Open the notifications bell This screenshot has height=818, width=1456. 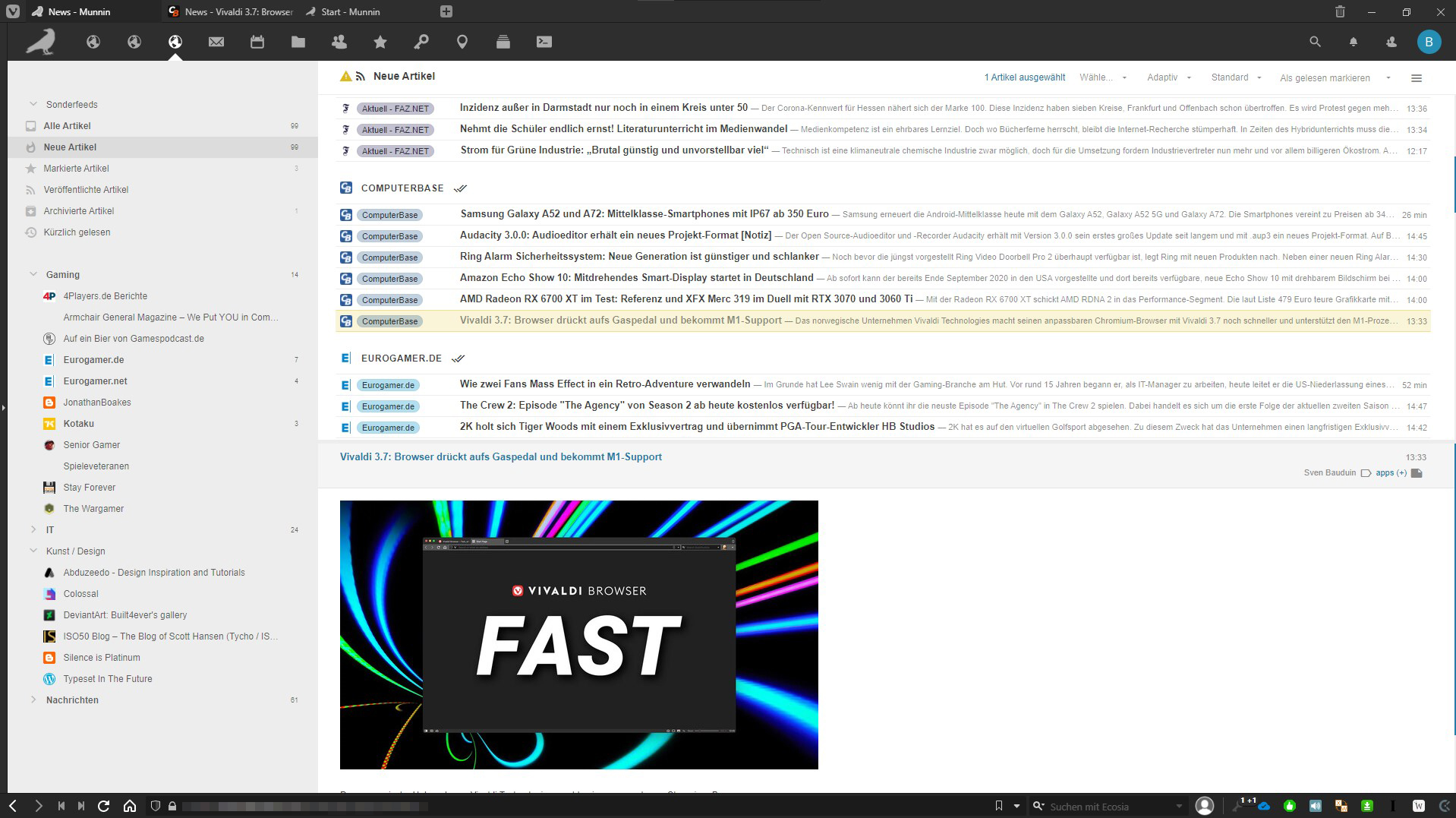(1354, 43)
